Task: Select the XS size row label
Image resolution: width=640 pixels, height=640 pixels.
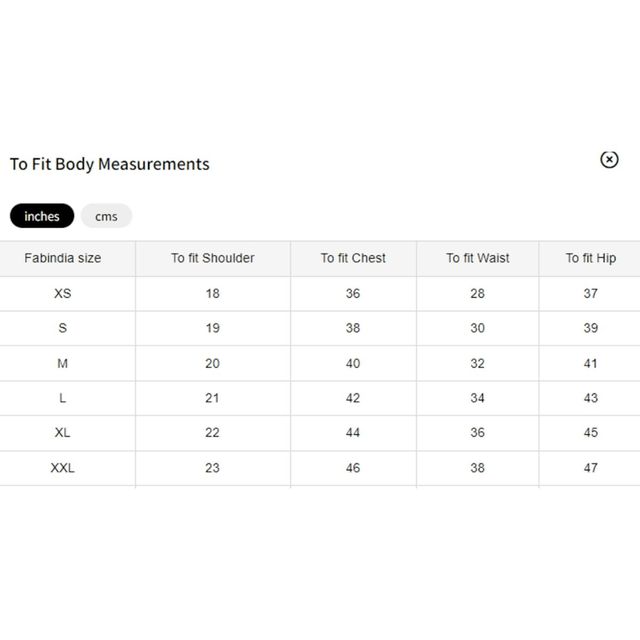Action: [x=62, y=293]
